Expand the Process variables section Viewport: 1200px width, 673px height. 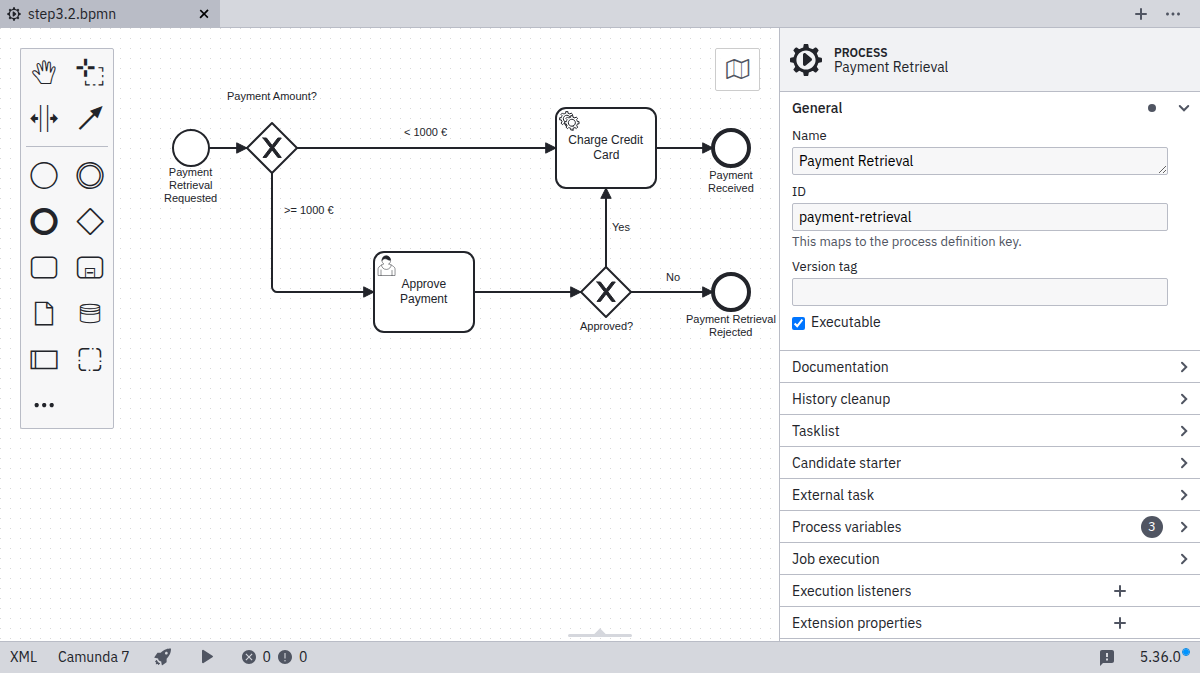(988, 527)
